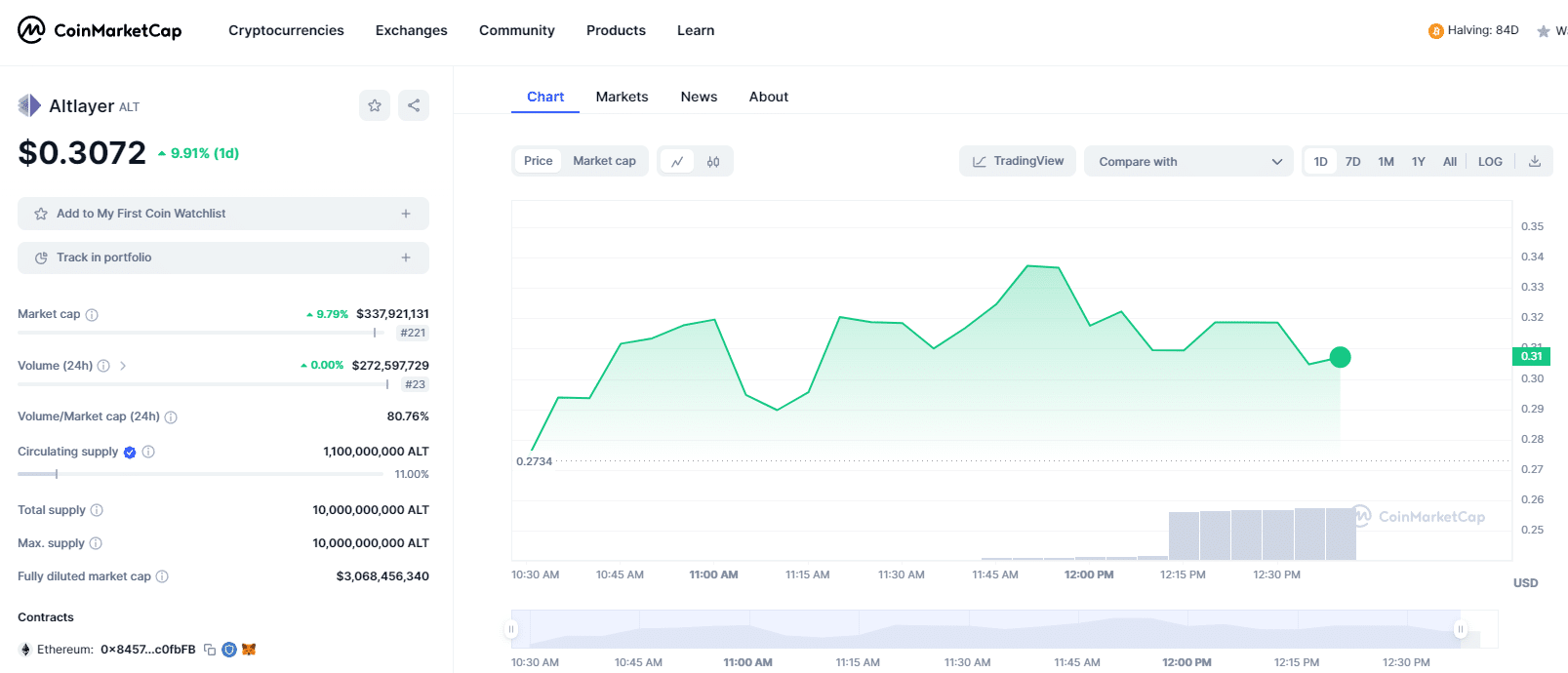The image size is (1568, 673).
Task: Click Track in portfolio button
Action: [223, 257]
